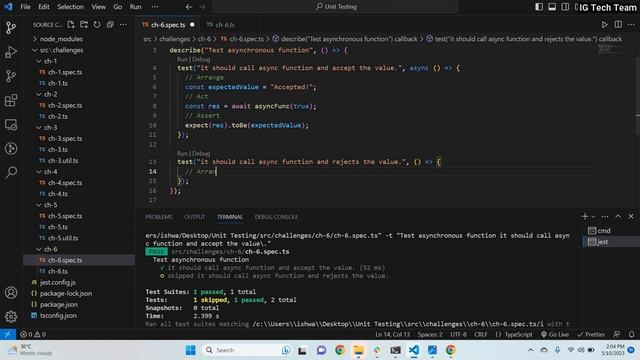Image resolution: width=640 pixels, height=360 pixels.
Task: Click Debug code lens above rejects test
Action: click(201, 153)
